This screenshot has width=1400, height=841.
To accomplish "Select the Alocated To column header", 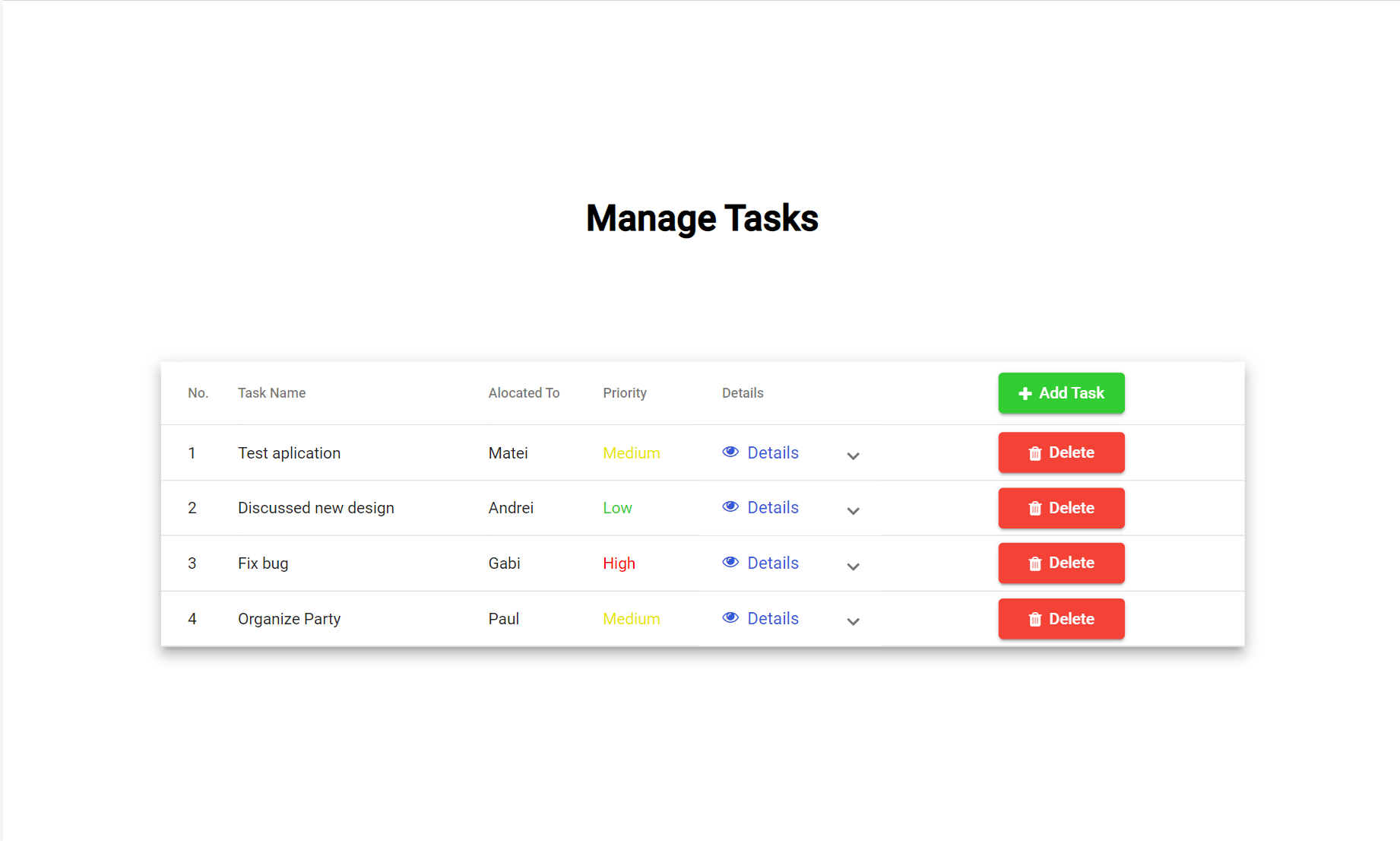I will pos(524,393).
